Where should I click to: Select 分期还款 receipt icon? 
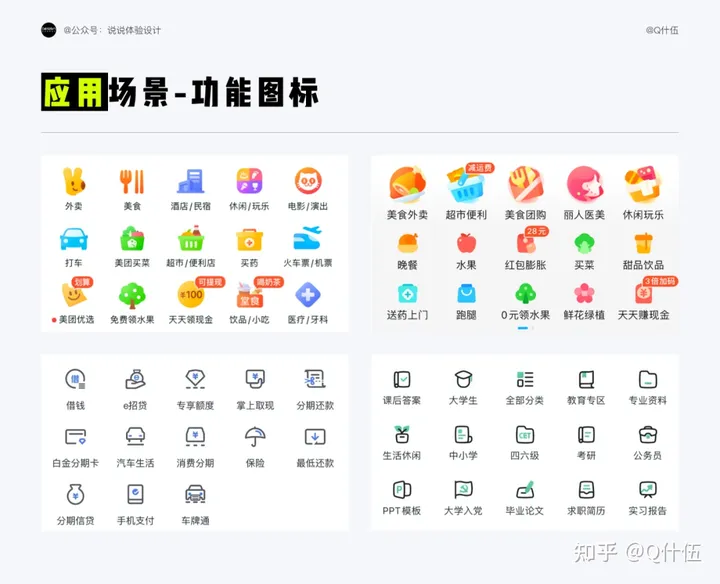(315, 379)
